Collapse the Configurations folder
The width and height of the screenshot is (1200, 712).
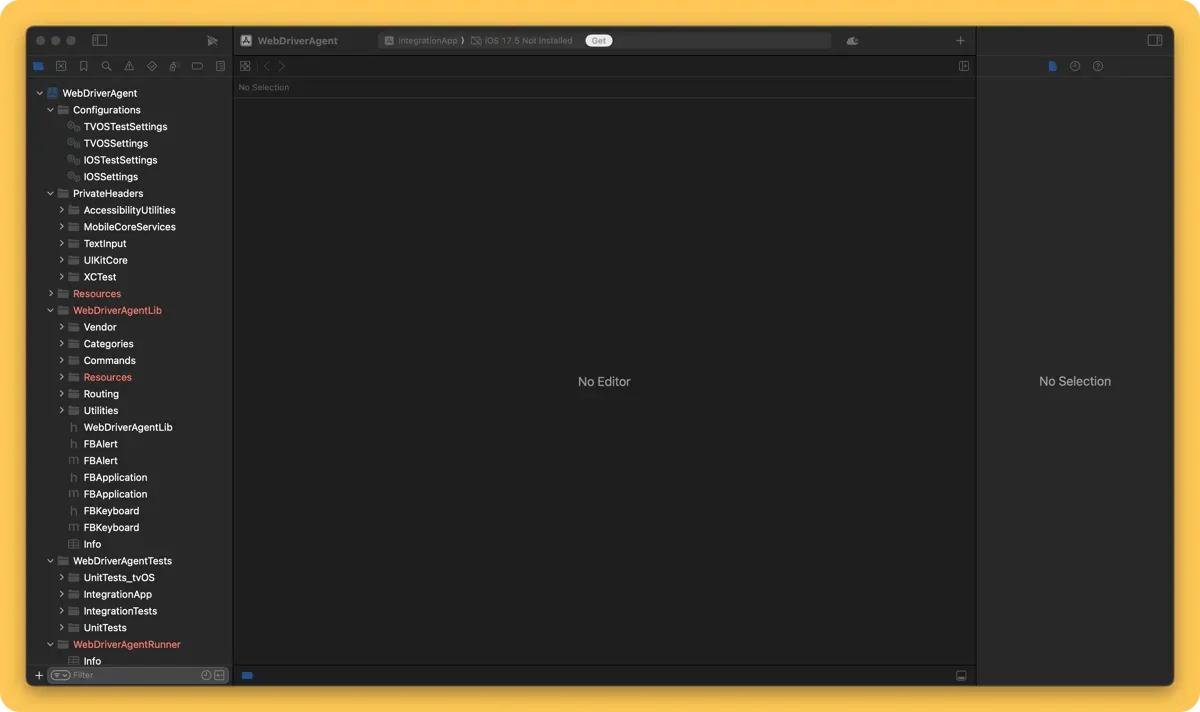pos(51,110)
